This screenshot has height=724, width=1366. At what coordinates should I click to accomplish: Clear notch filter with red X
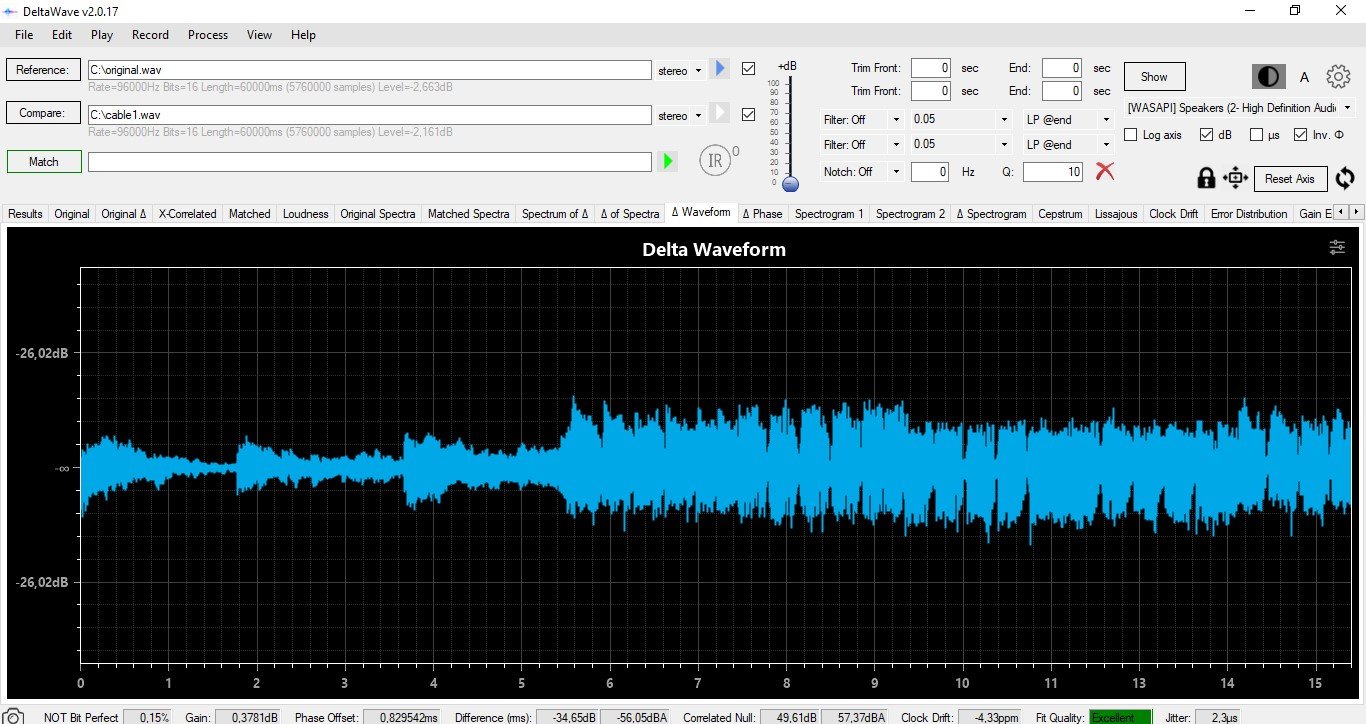[1104, 171]
